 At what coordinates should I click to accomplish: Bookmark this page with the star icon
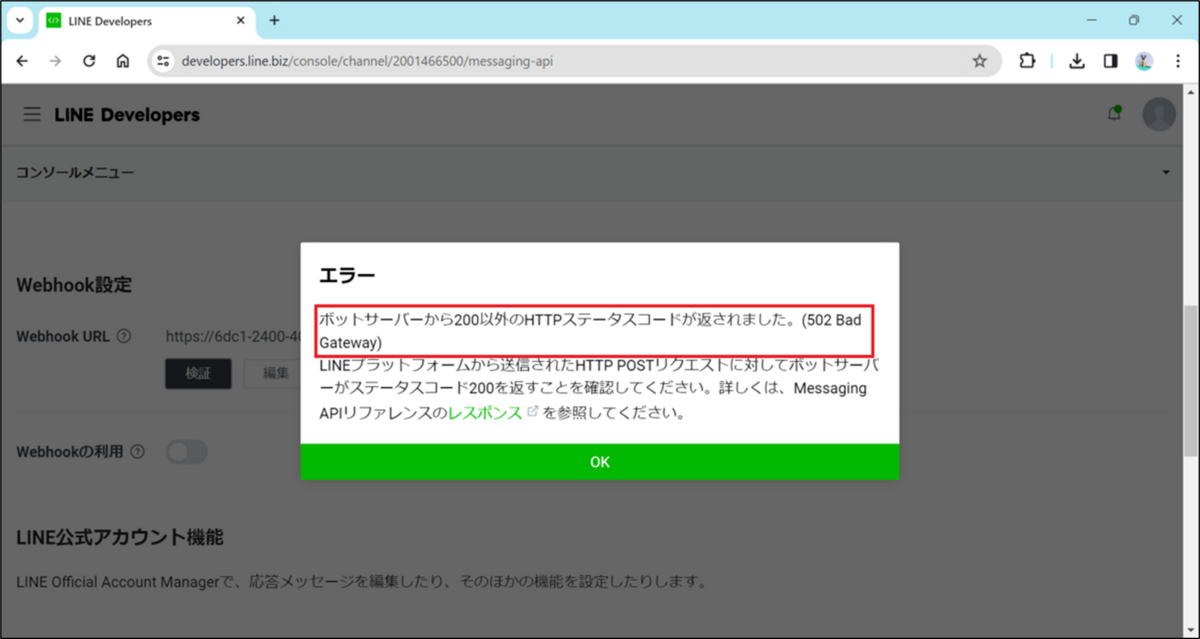click(980, 61)
